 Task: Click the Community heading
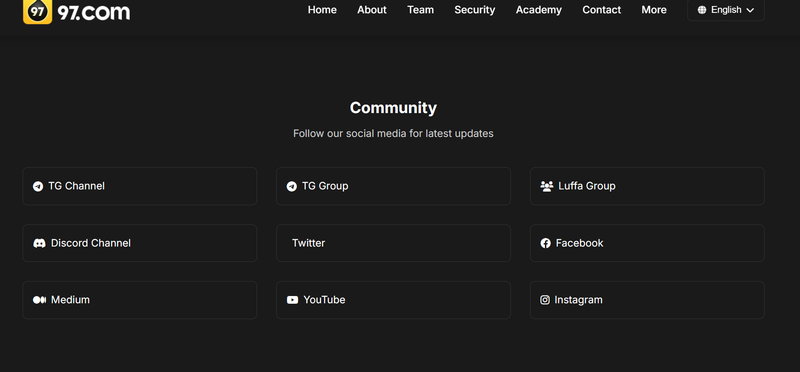point(393,108)
